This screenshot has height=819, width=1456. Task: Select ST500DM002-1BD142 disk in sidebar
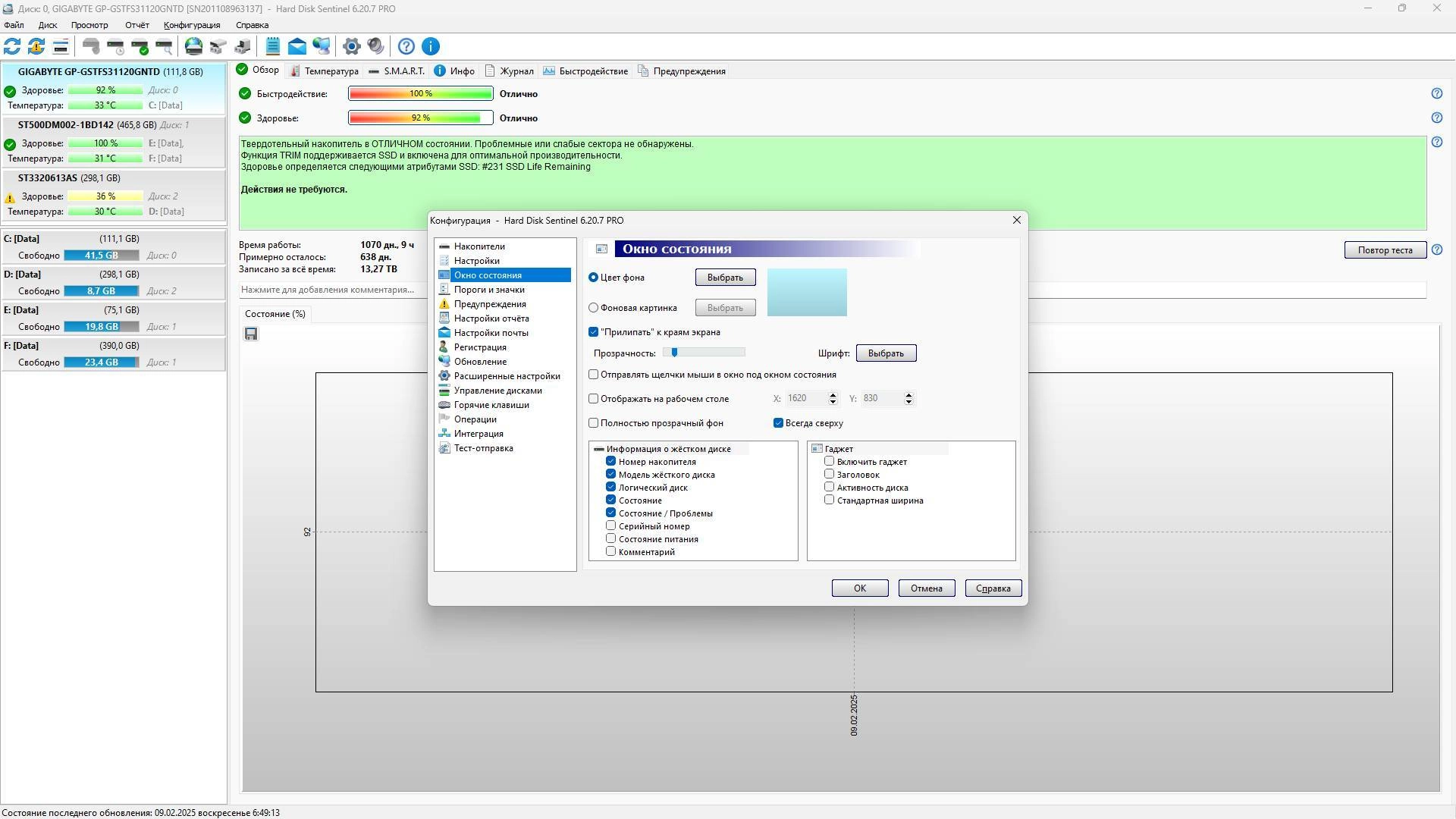(x=113, y=142)
